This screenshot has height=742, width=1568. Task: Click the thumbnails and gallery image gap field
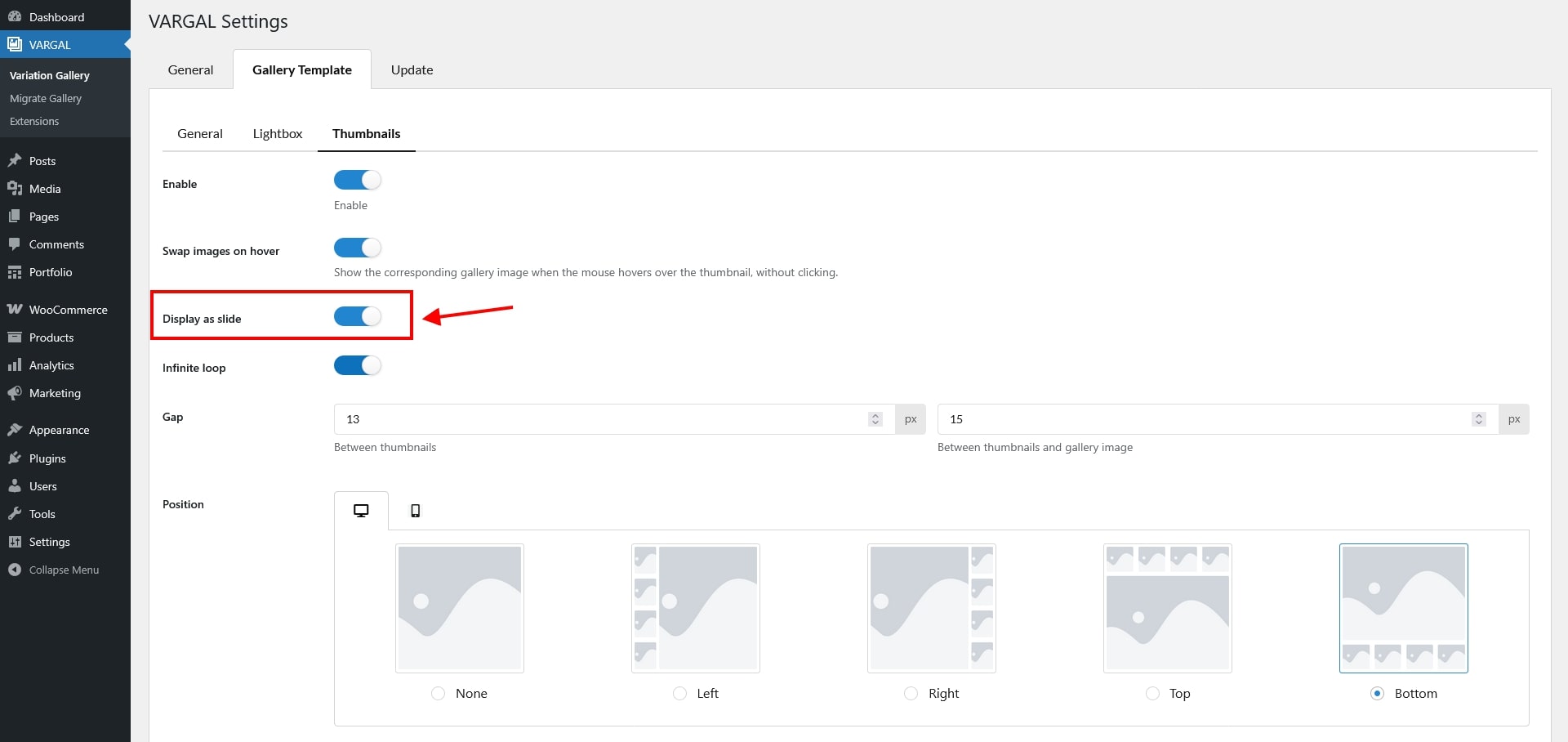[1218, 419]
